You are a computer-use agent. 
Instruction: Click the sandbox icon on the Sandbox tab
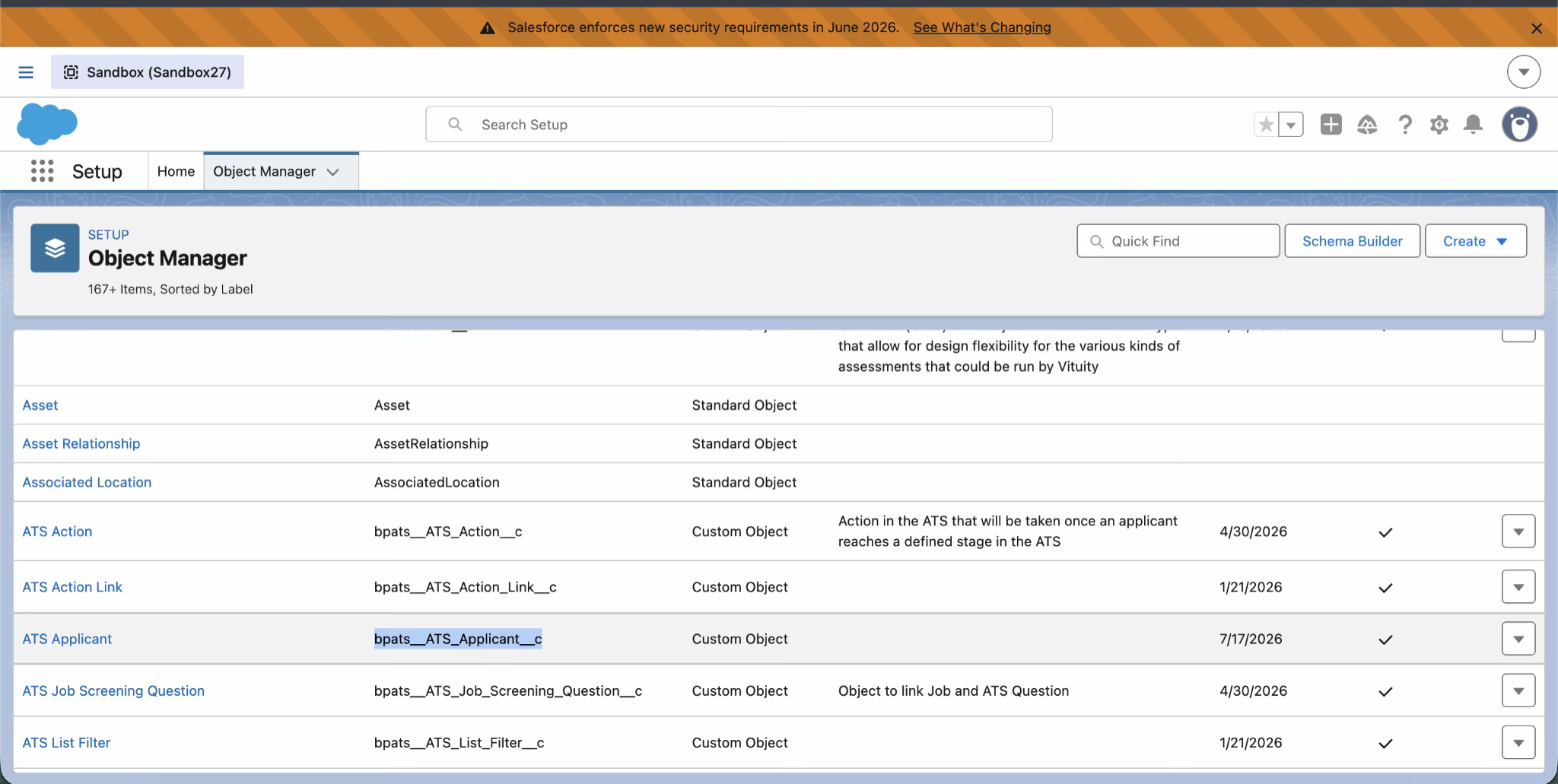click(71, 72)
